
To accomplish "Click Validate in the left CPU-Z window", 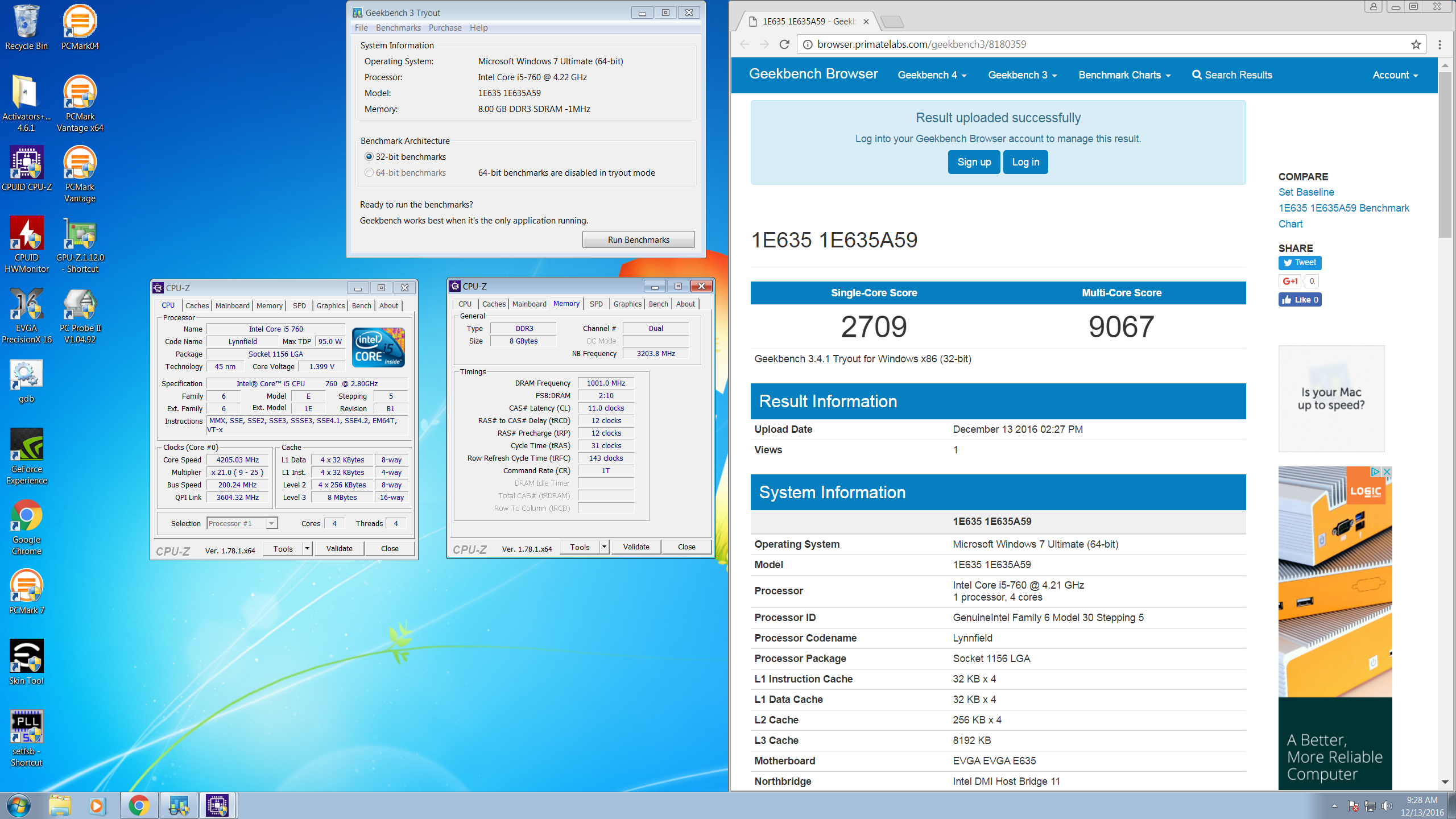I will pyautogui.click(x=340, y=548).
